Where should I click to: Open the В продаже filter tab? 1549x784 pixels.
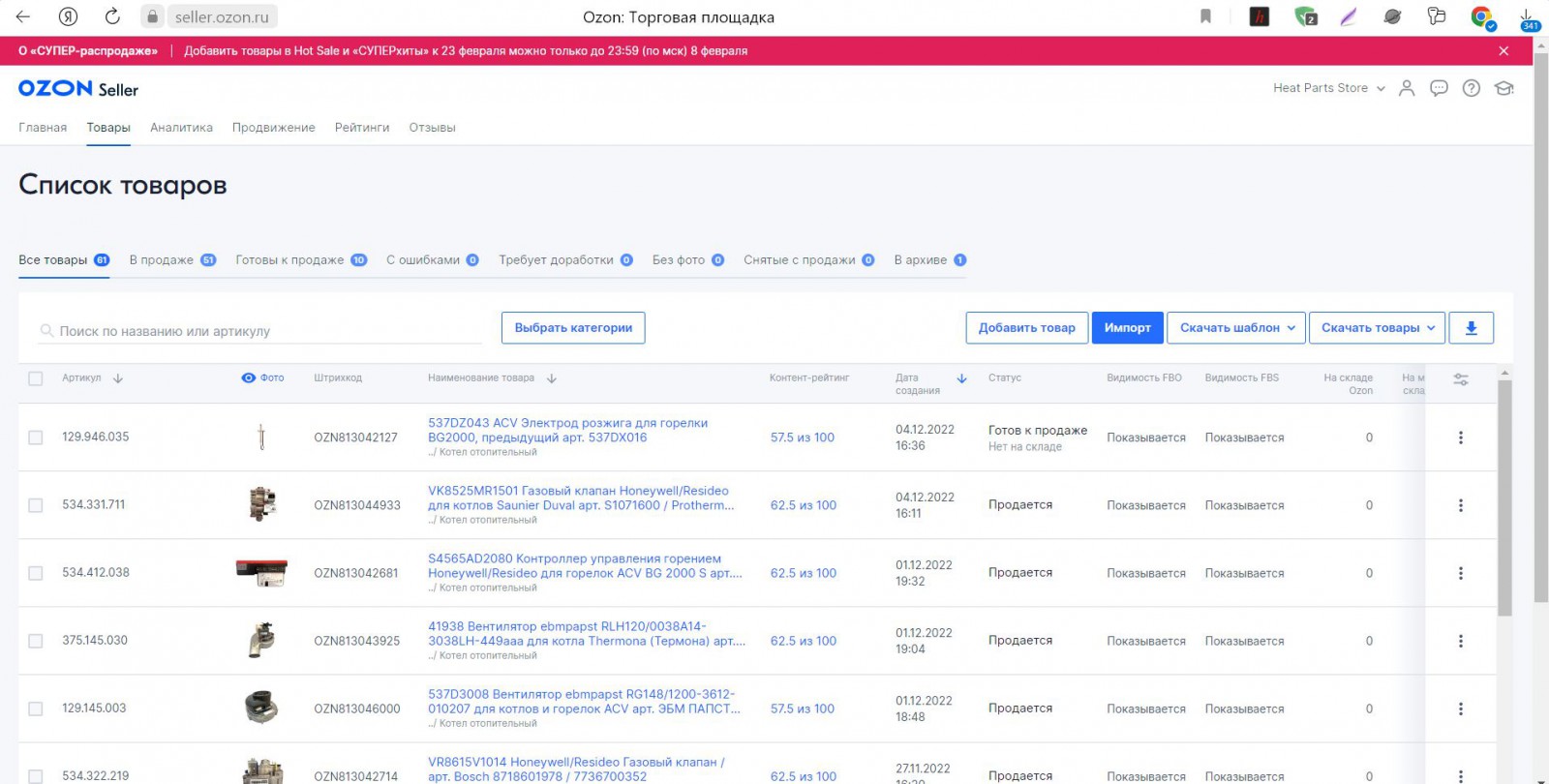[172, 260]
